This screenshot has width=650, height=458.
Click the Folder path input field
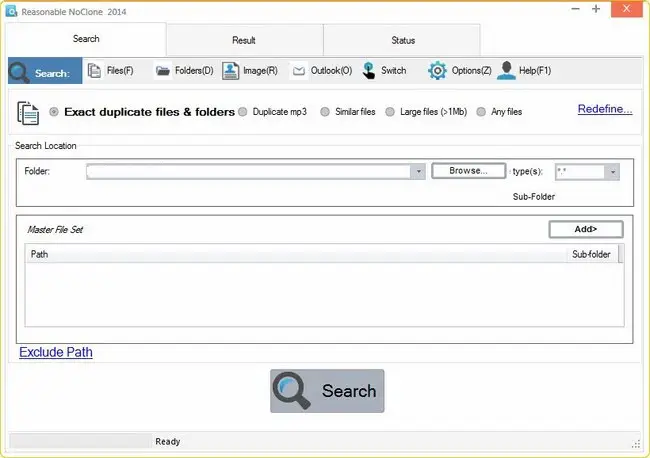tap(249, 172)
